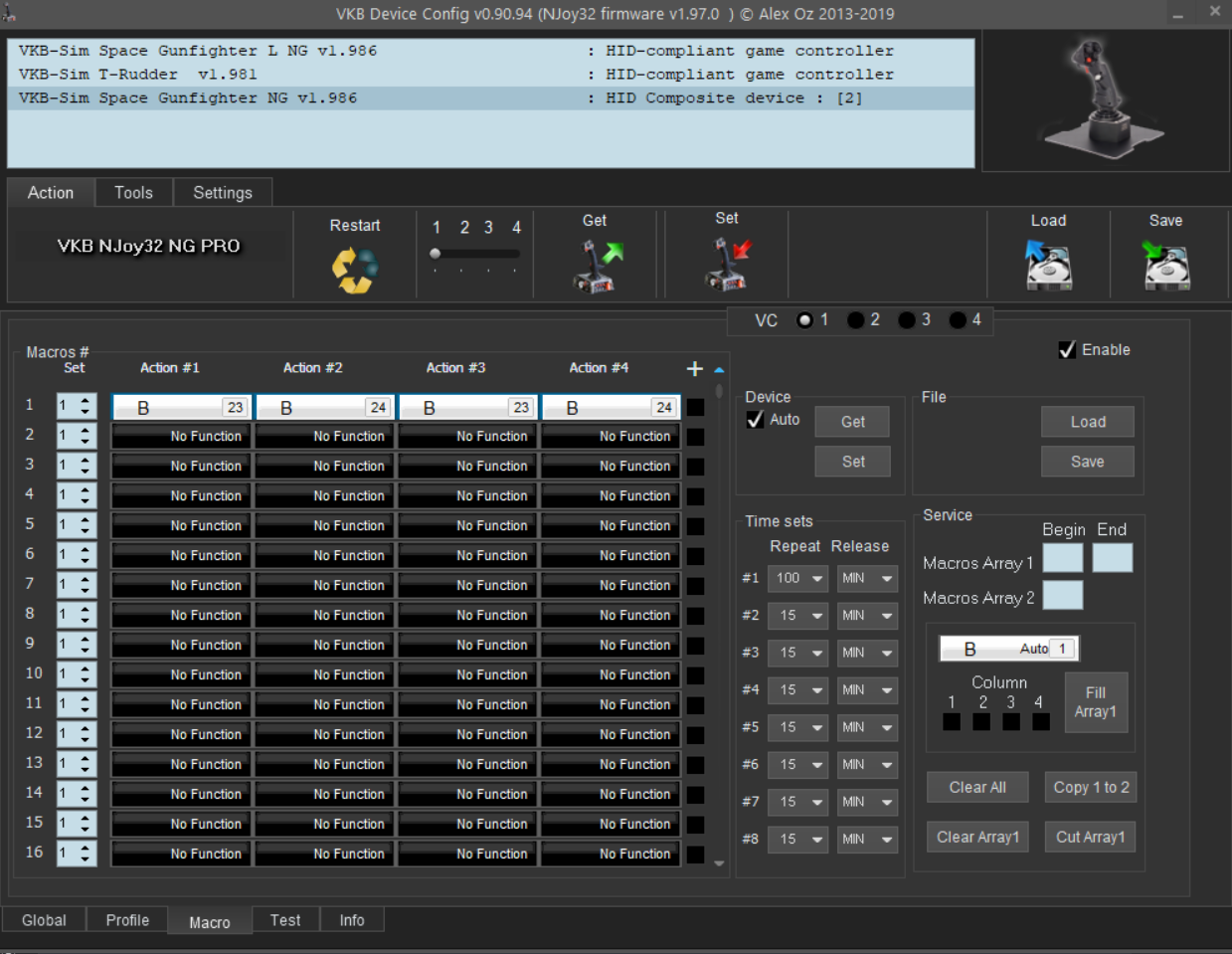
Task: Click the Clear All button
Action: pos(977,787)
